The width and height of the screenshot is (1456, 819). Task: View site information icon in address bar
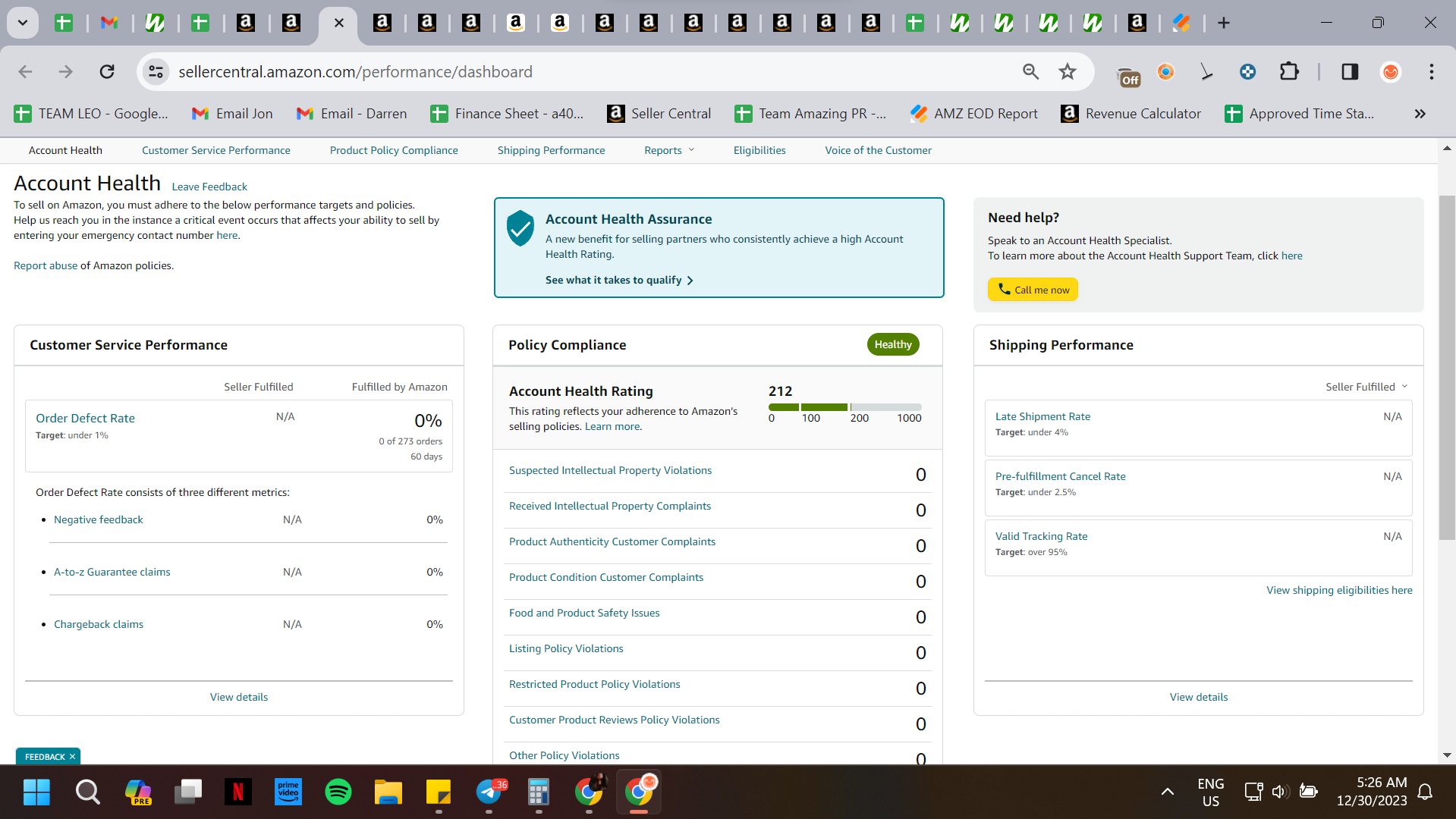coord(156,71)
